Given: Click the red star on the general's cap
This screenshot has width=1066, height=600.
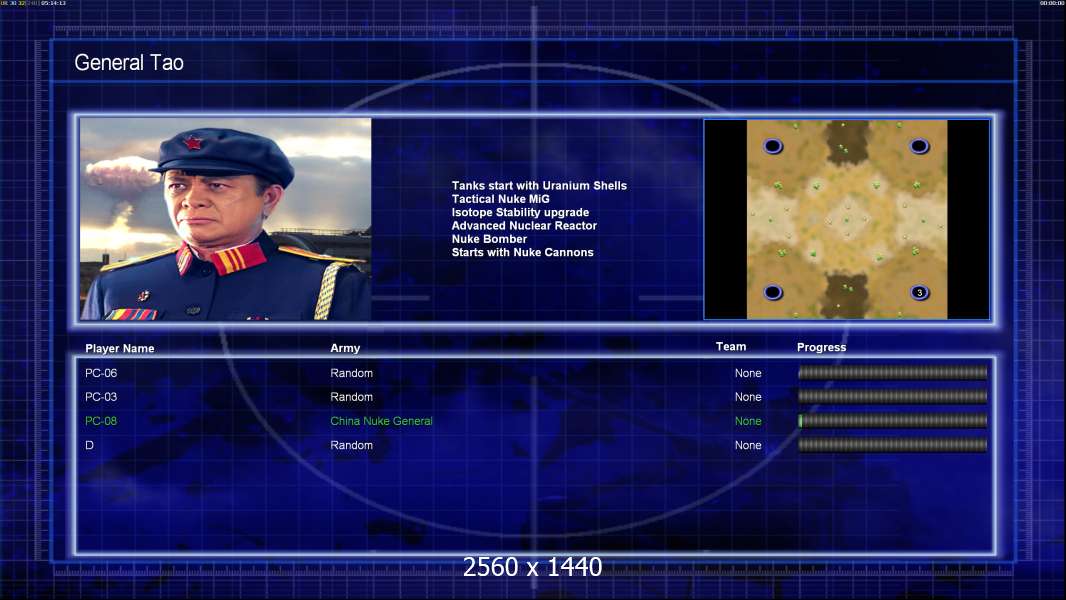Looking at the screenshot, I should point(192,143).
